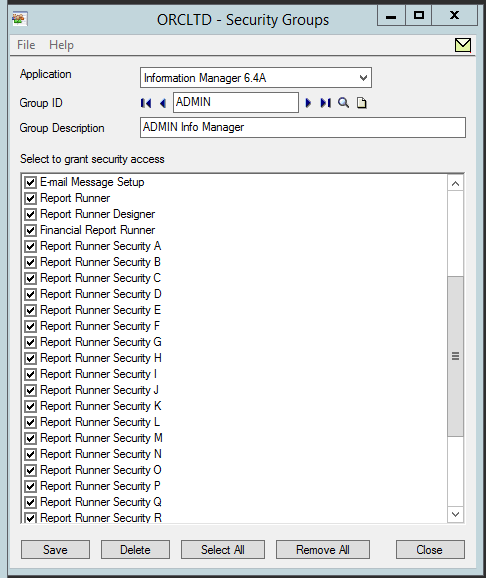Go to first Group ID record

click(146, 103)
